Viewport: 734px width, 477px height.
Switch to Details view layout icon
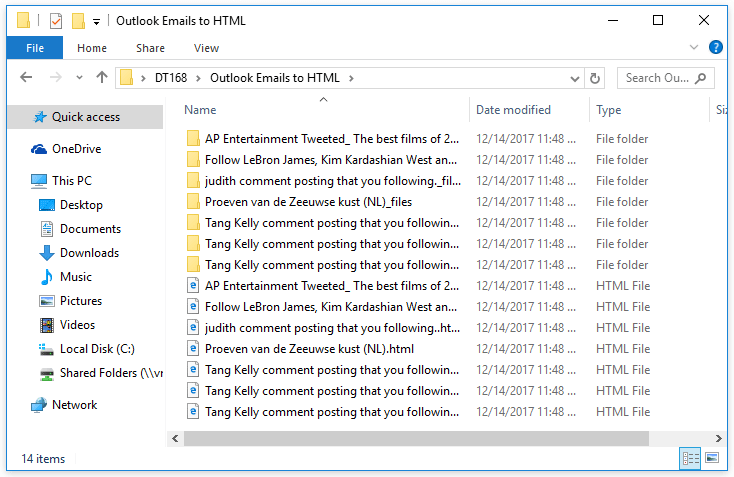point(690,458)
